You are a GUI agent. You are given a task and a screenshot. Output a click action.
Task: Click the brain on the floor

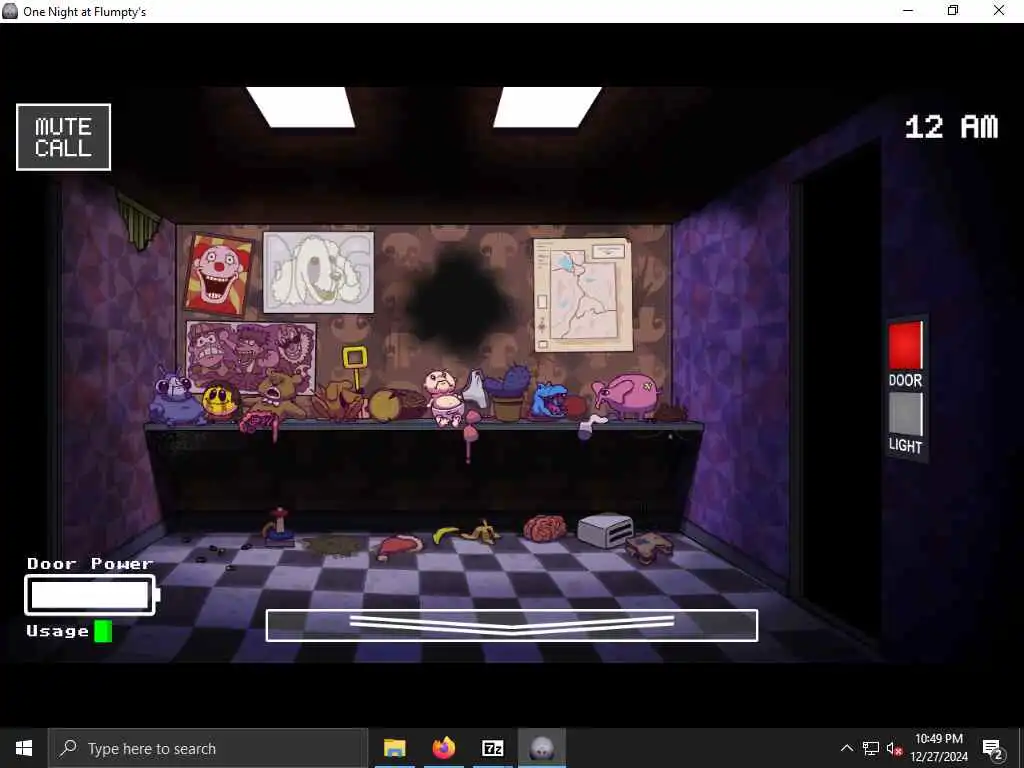point(545,528)
